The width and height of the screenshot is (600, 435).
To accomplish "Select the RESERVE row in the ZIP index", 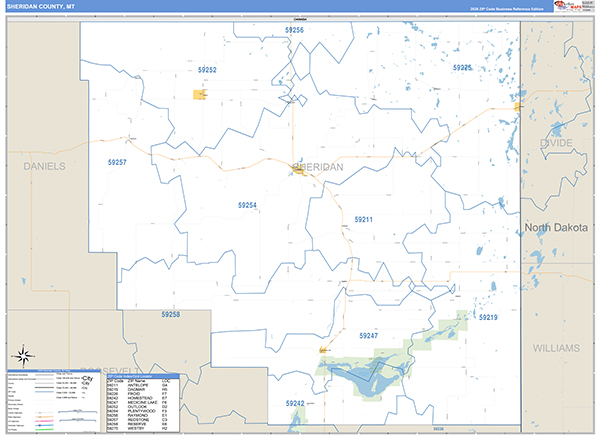I will [x=143, y=424].
